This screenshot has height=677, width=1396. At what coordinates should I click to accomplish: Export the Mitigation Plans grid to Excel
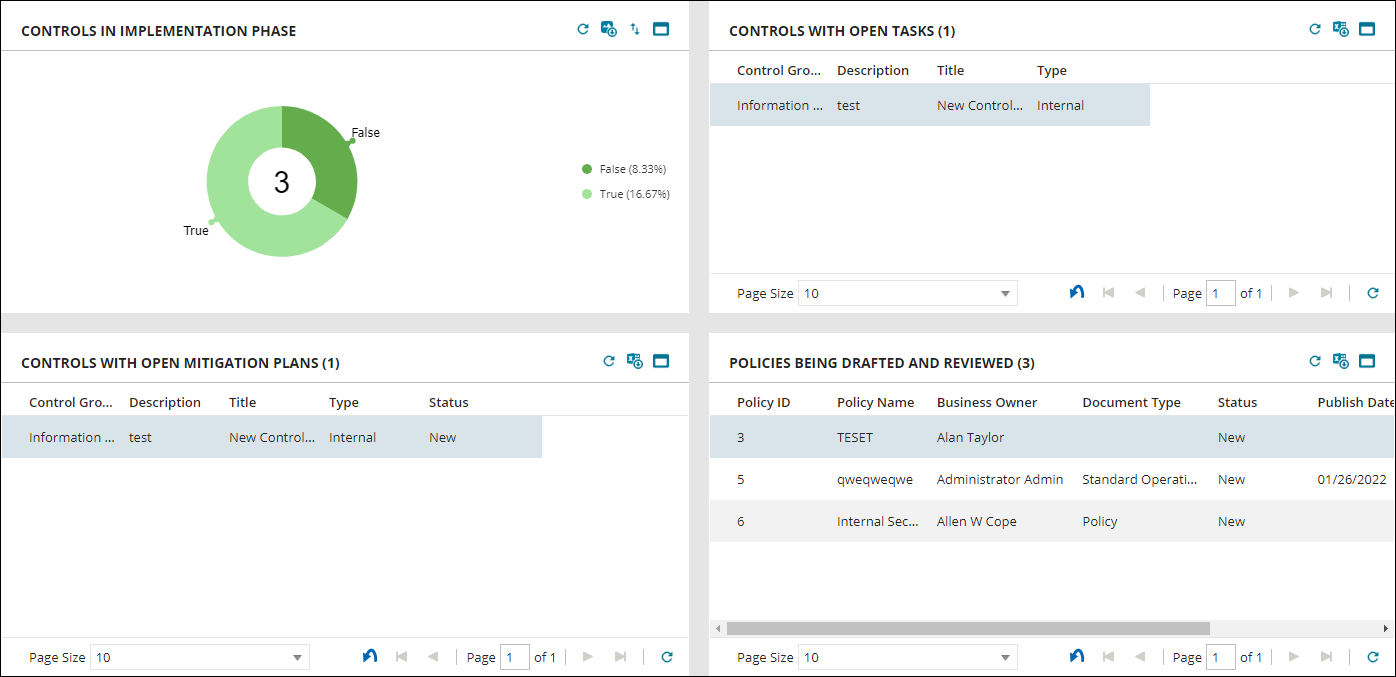635,361
